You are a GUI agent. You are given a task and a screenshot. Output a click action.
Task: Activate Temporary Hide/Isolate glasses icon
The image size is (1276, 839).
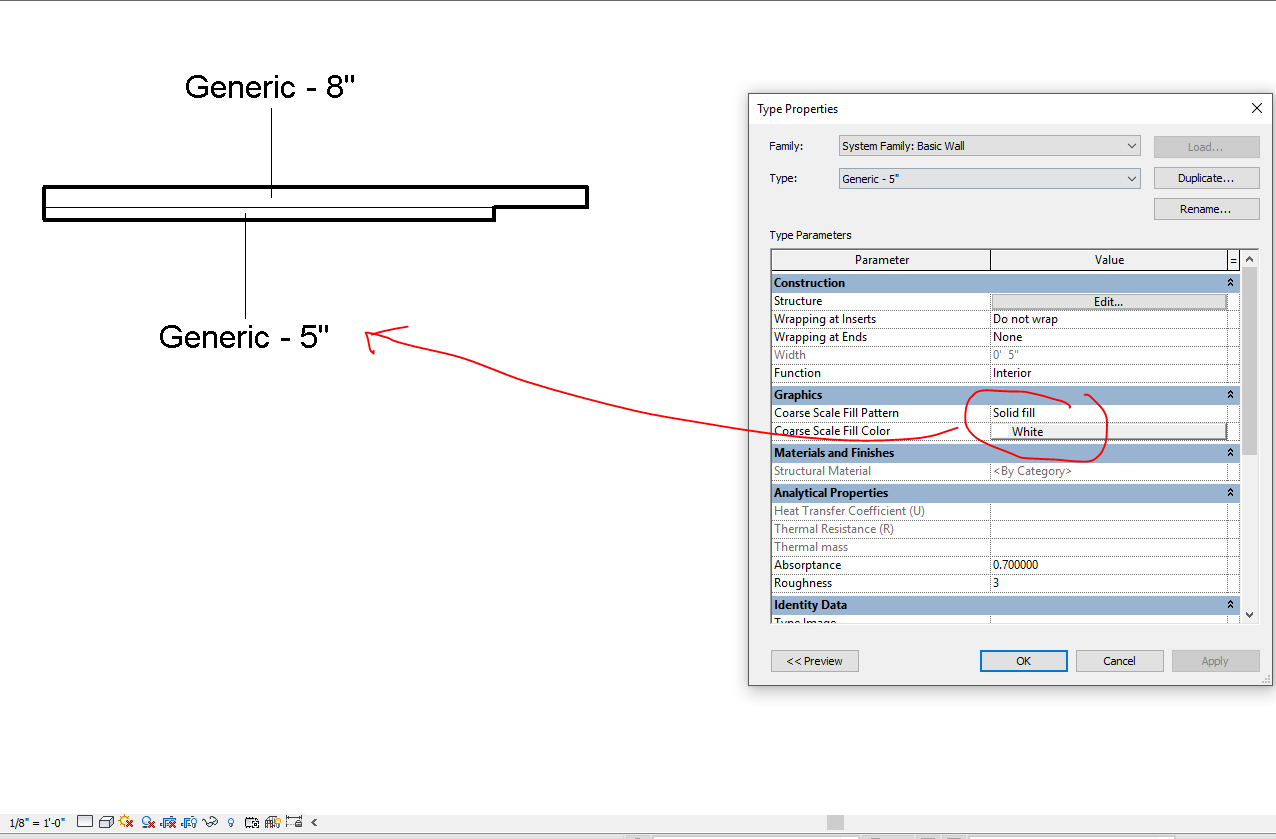click(x=208, y=821)
